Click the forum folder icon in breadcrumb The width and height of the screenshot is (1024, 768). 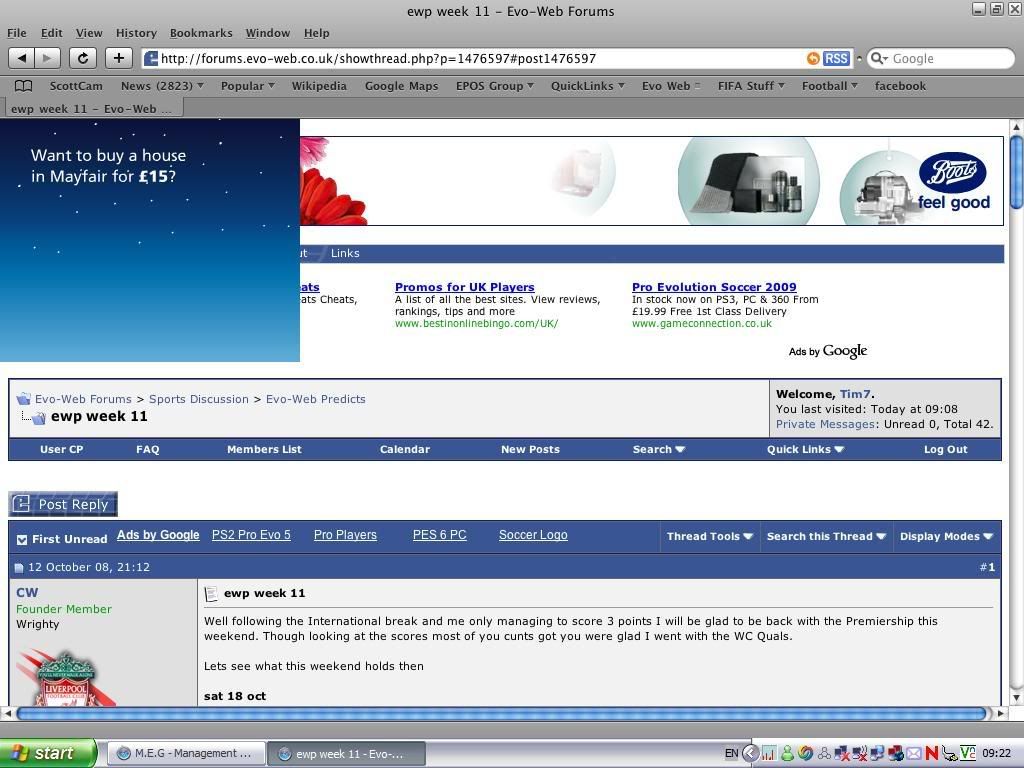[24, 399]
